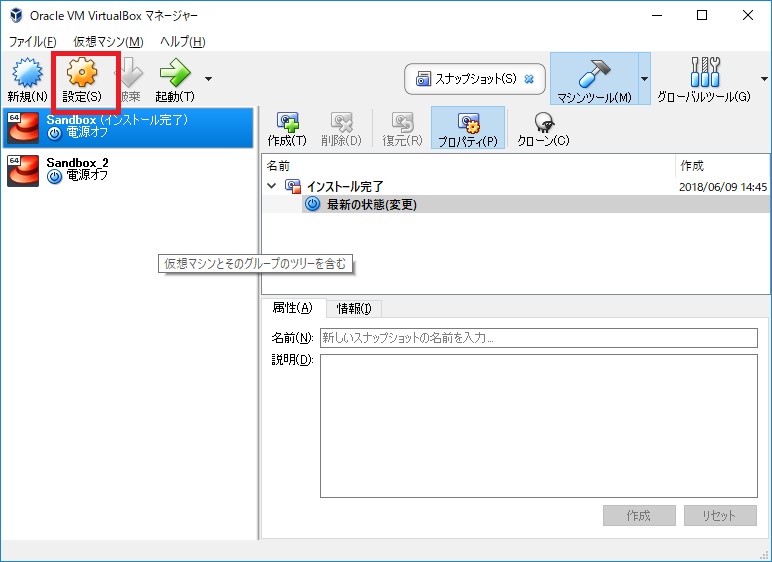The width and height of the screenshot is (772, 562).
Task: Switch to the 属性(A) tab
Action: (x=293, y=308)
